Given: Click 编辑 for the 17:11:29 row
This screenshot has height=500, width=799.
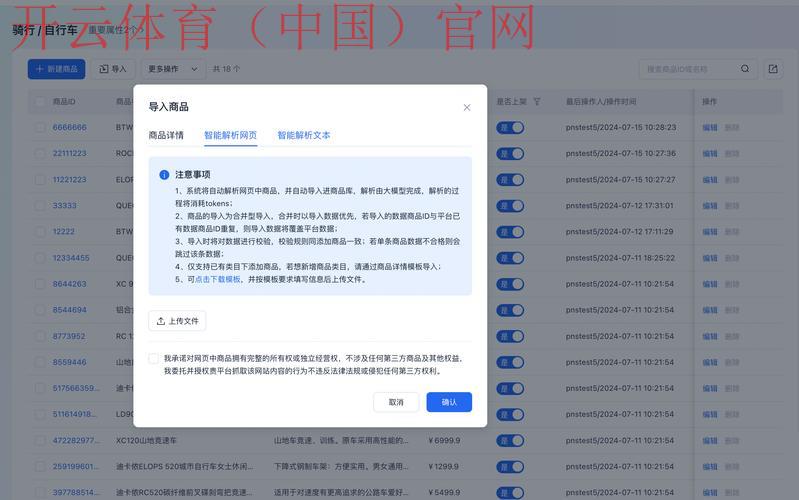Looking at the screenshot, I should 710,232.
